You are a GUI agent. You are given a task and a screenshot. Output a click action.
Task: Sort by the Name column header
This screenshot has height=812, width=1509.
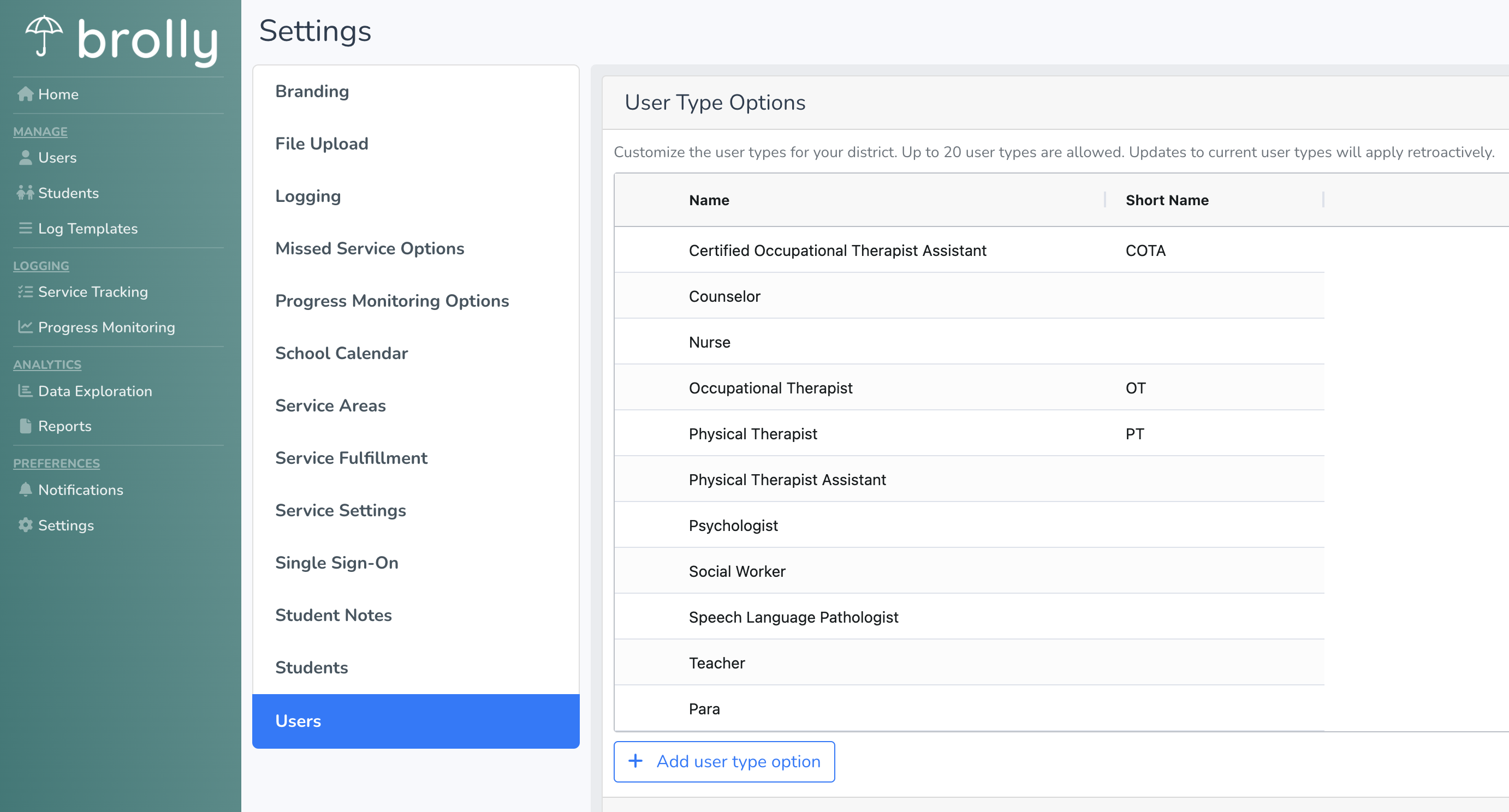coord(709,200)
